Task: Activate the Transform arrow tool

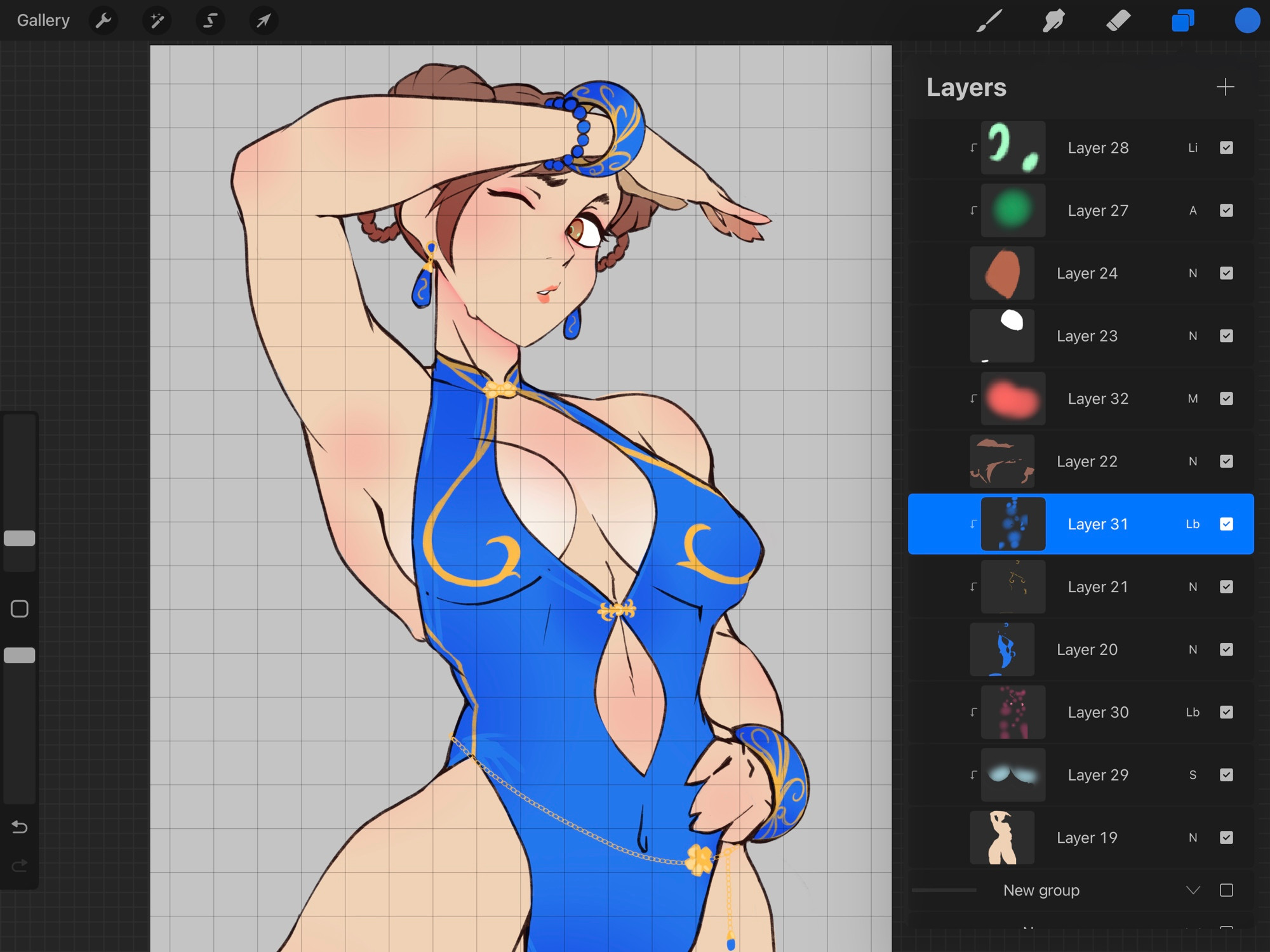Action: click(263, 21)
